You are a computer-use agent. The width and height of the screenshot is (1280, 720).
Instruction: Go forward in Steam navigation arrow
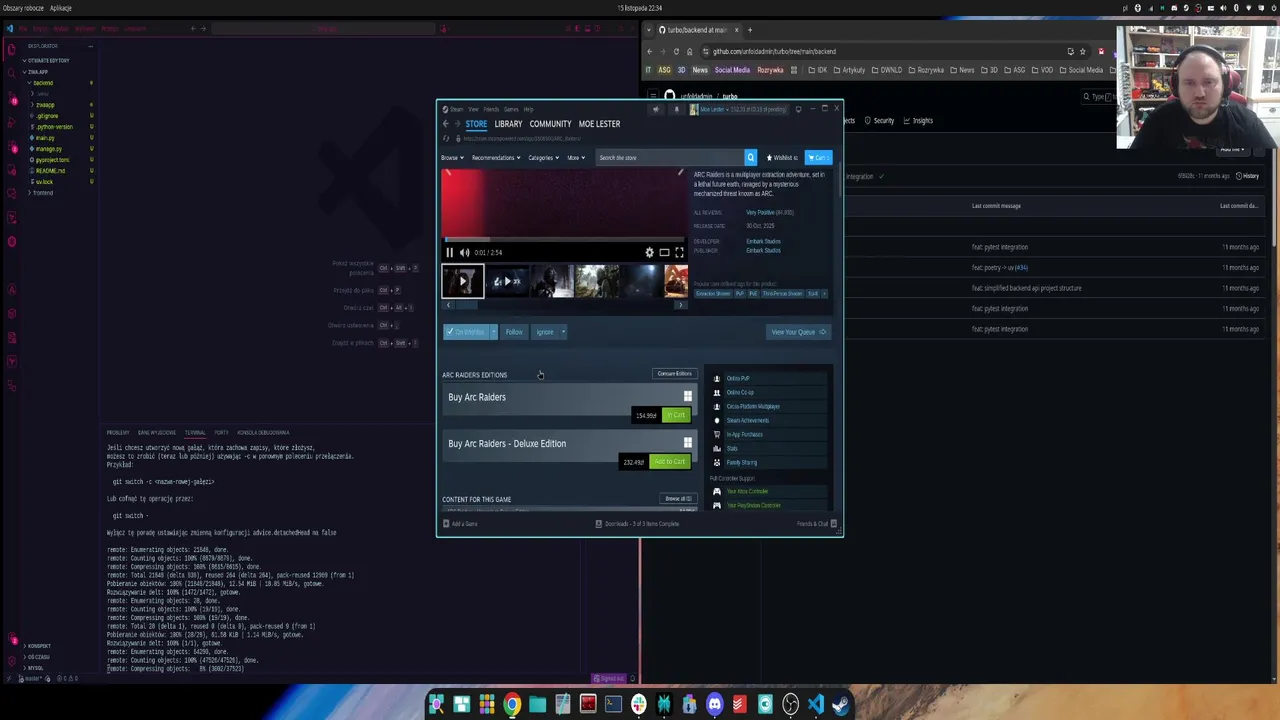coord(458,124)
